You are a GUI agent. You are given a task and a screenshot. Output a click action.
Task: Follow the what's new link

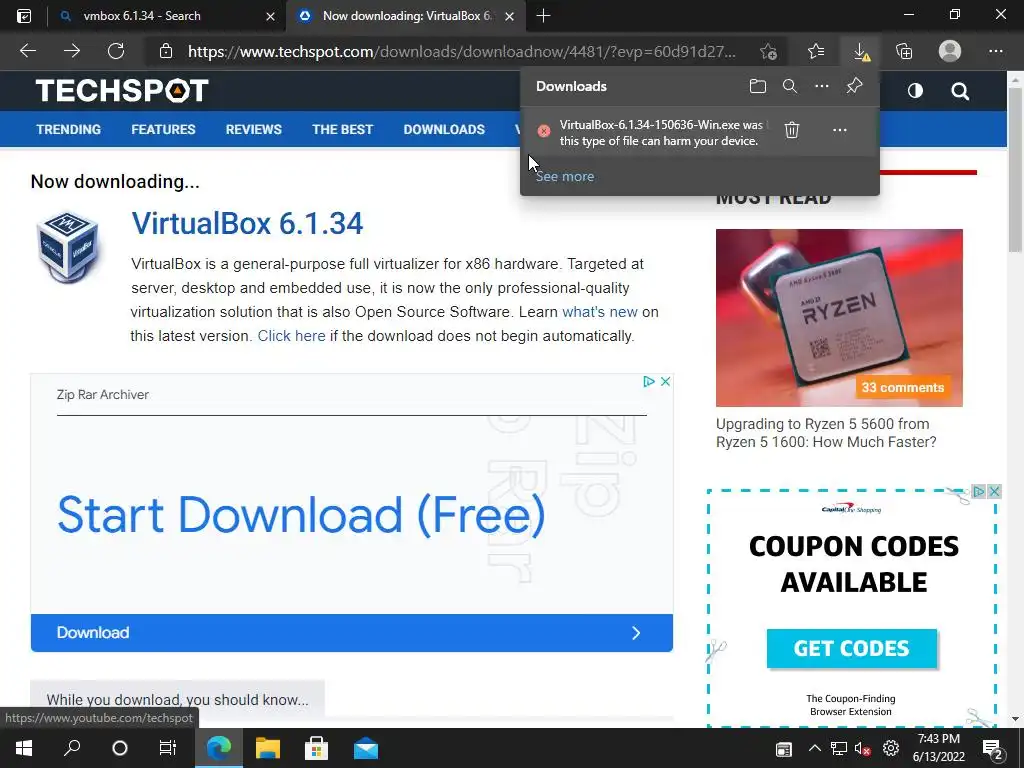600,312
